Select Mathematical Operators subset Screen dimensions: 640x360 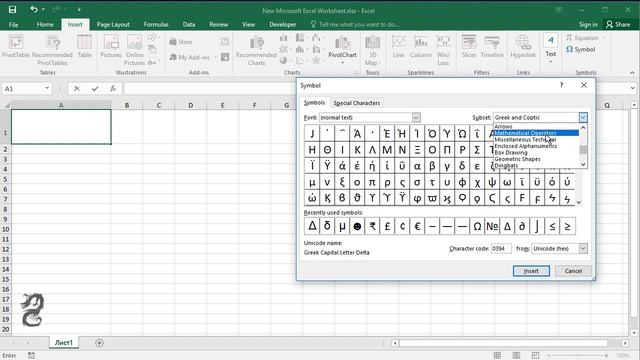click(x=536, y=133)
